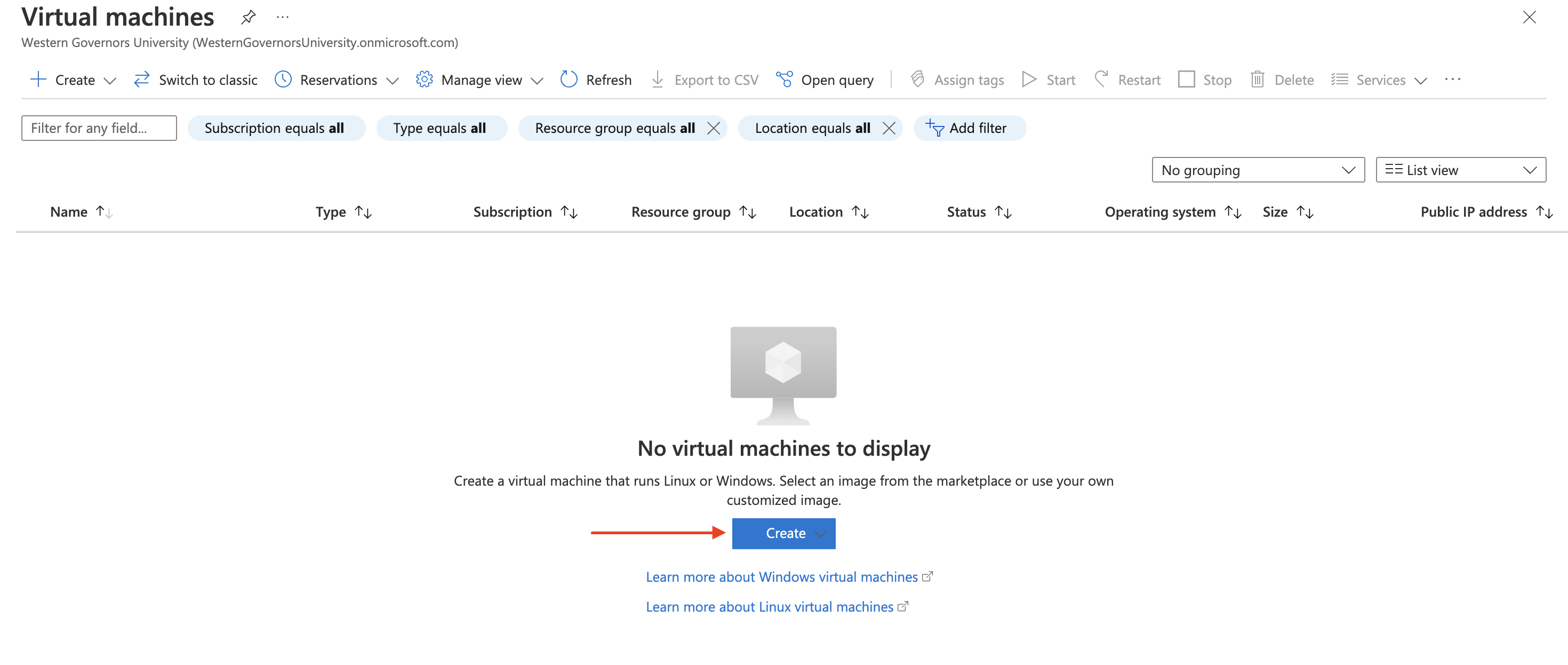Image resolution: width=1568 pixels, height=665 pixels.
Task: Open the more options ellipsis menu
Action: 1453,79
